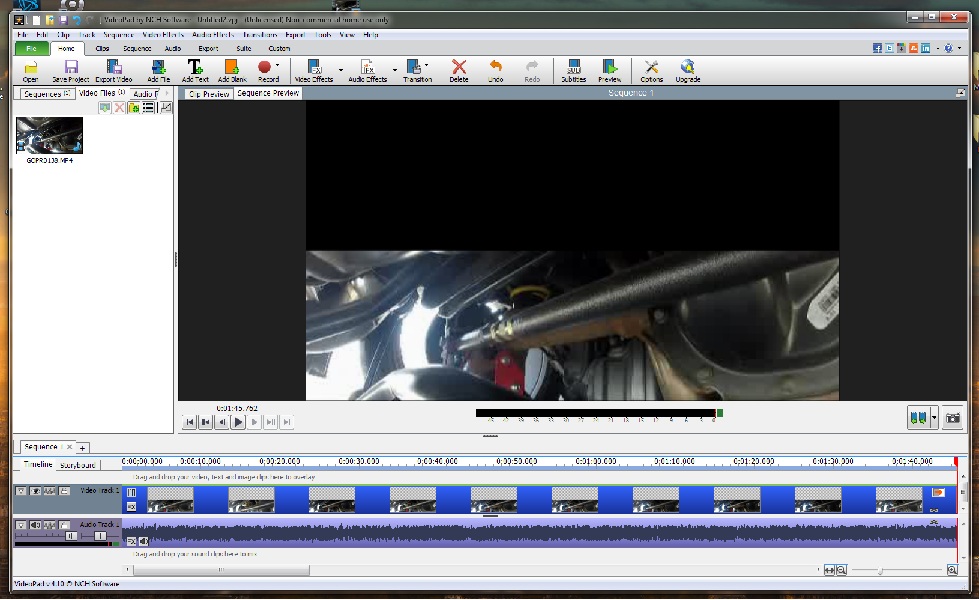
Task: Mute Audio Track 1 speaker toggle
Action: click(36, 525)
